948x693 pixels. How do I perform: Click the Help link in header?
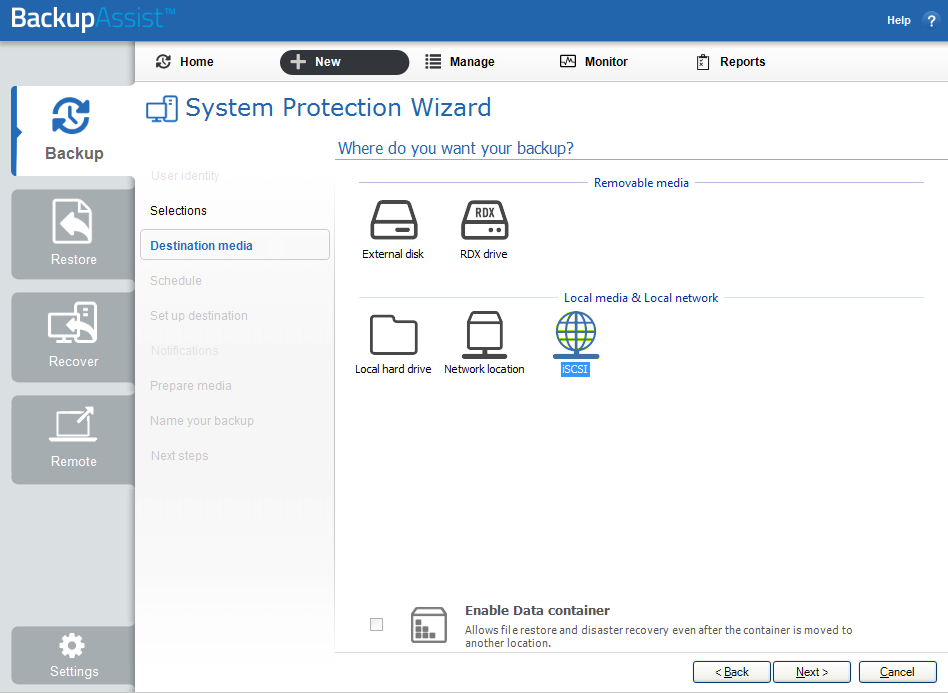pos(898,20)
